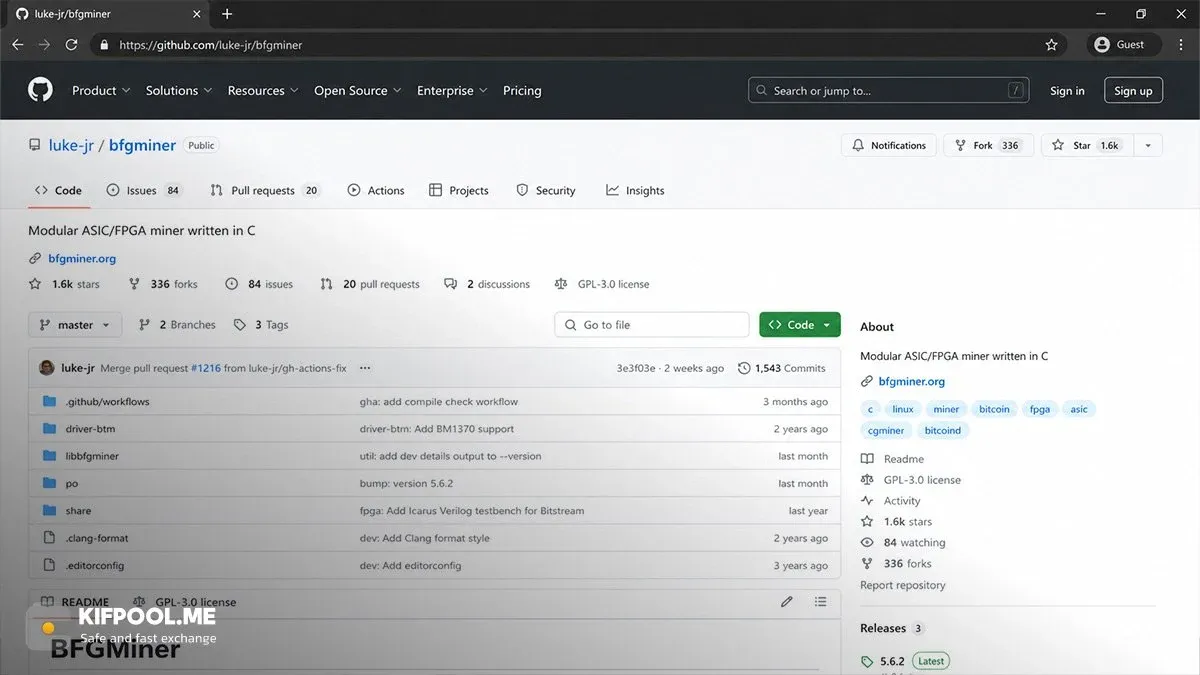This screenshot has width=1200, height=675.
Task: Open the 5.6.2 Latest release
Action: pos(904,661)
